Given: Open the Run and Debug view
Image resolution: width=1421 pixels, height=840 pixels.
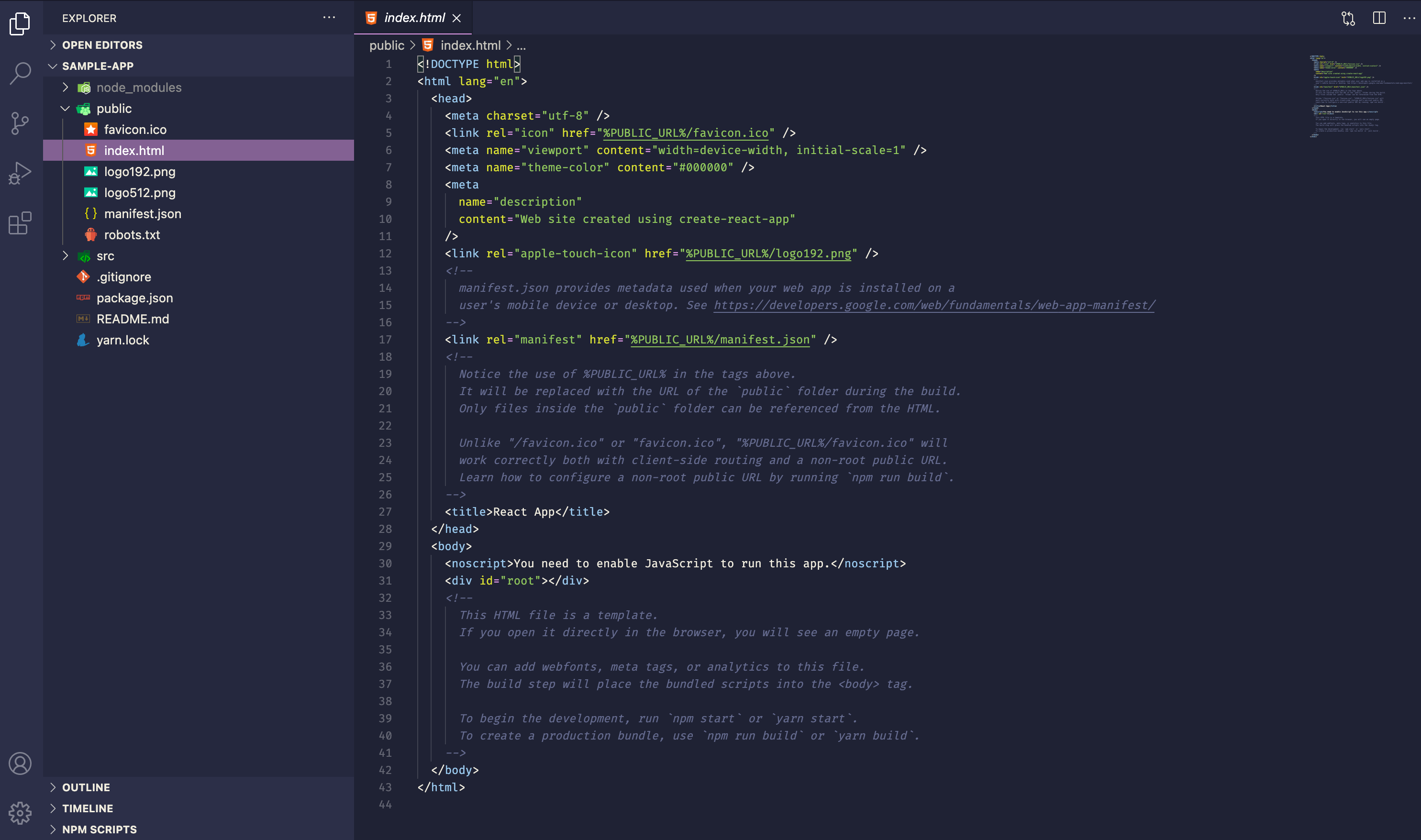Looking at the screenshot, I should pos(21,173).
